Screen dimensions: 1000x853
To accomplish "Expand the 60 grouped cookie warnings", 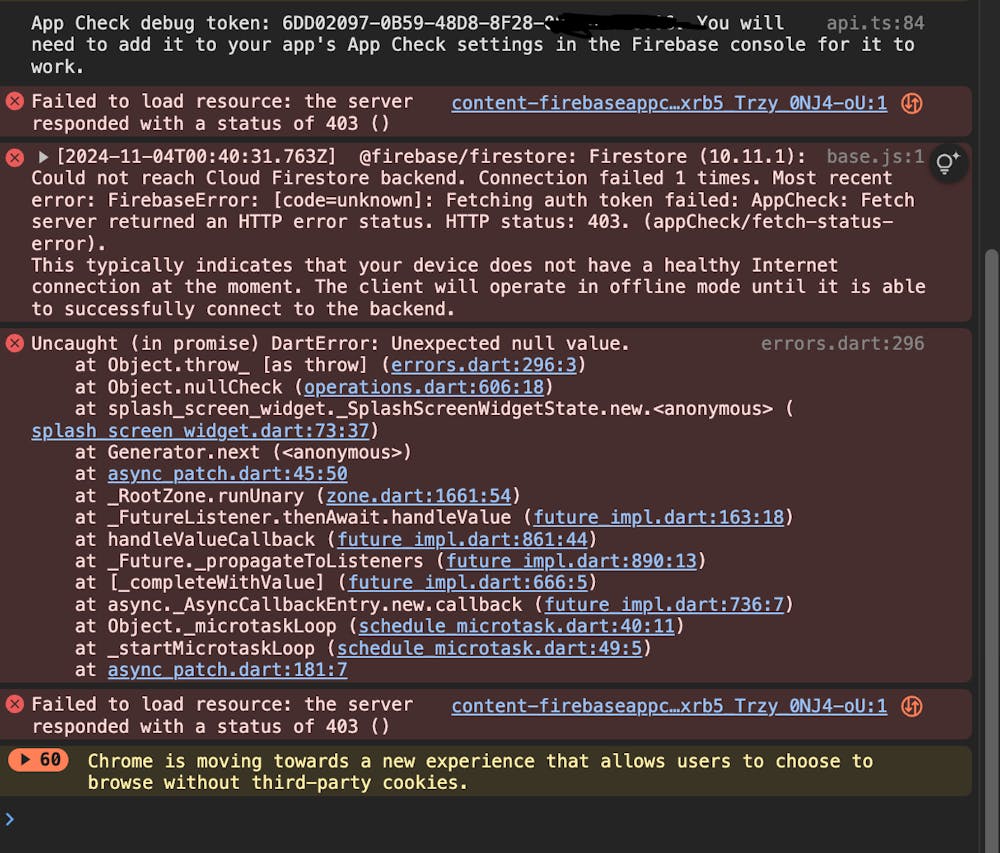I will (38, 759).
